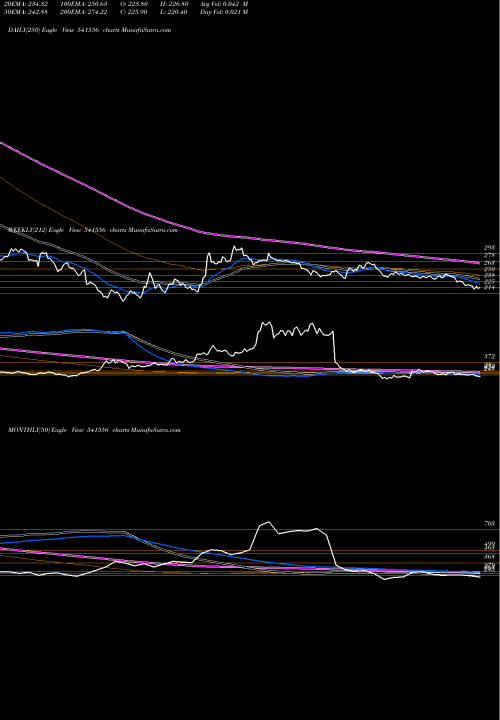Click the low price L: 220.40
This screenshot has width=500, height=720.
point(174,12)
